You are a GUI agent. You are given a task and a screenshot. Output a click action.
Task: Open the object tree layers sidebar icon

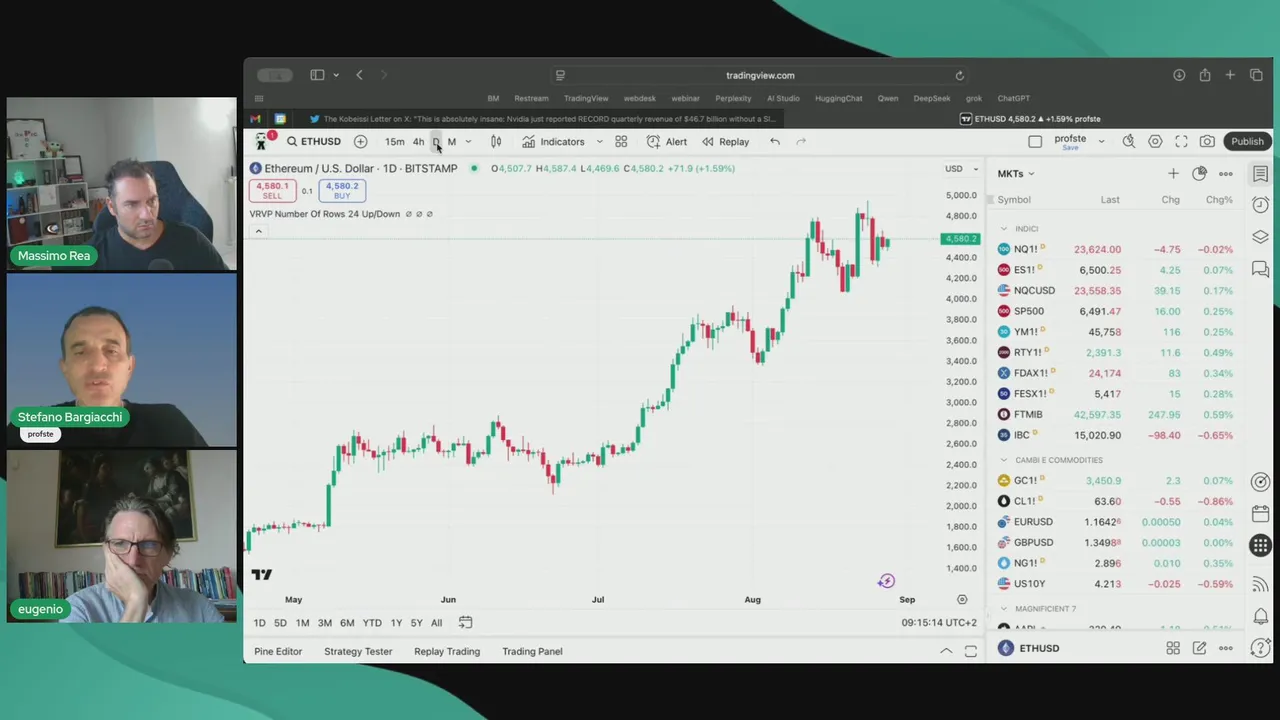(x=1260, y=237)
